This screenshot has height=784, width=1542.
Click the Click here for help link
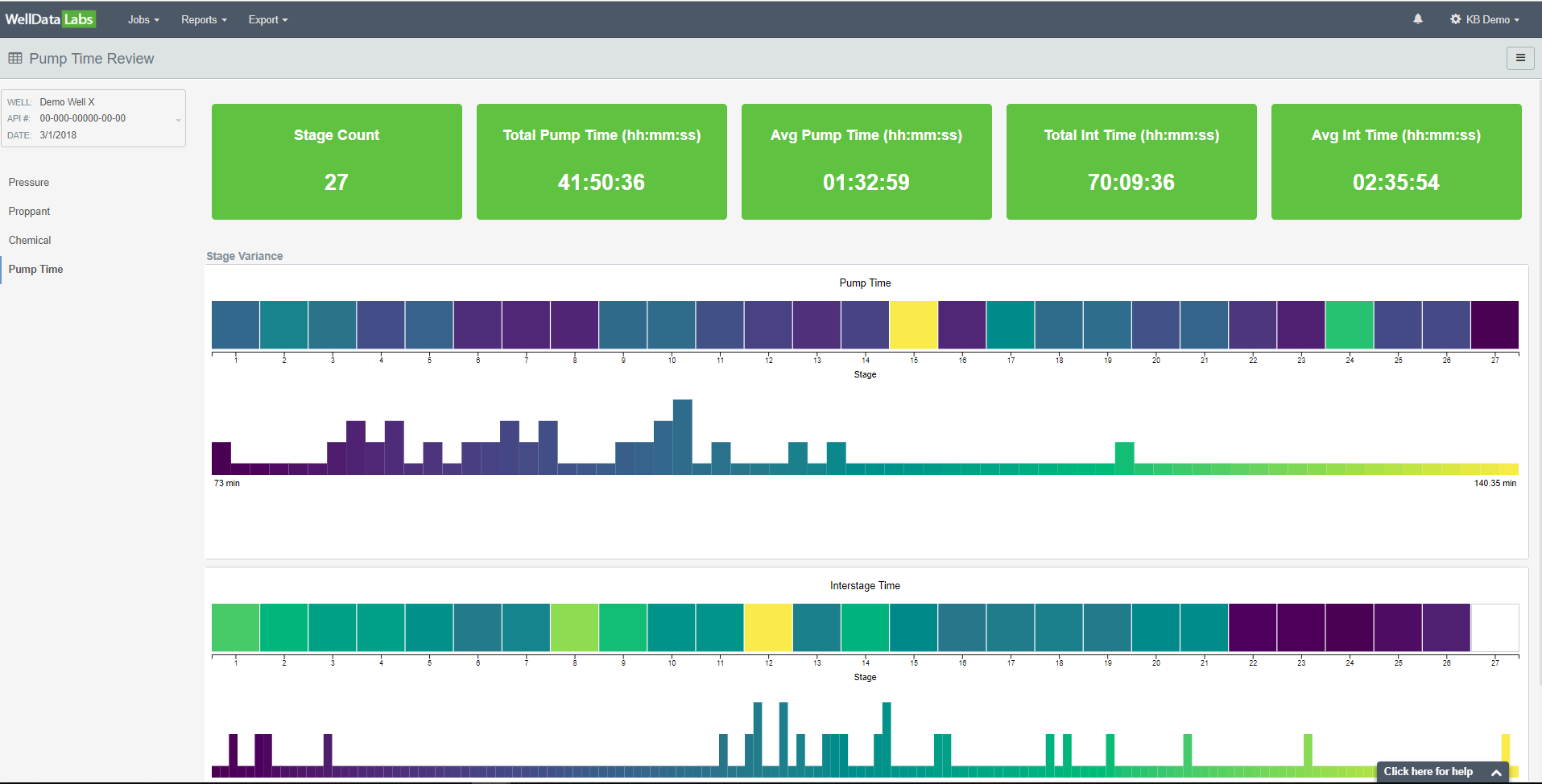point(1428,771)
